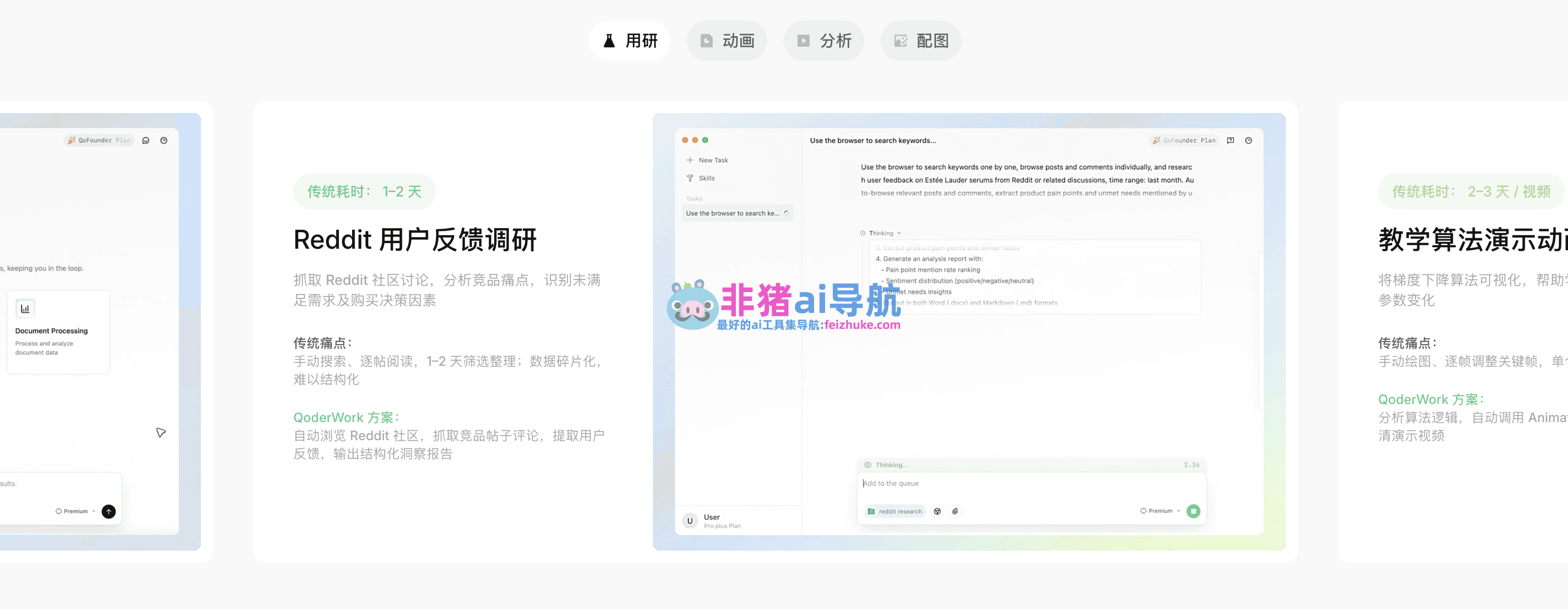Screen dimensions: 1568x609
Task: Open Premium dropdown in left preview
Action: tap(75, 512)
